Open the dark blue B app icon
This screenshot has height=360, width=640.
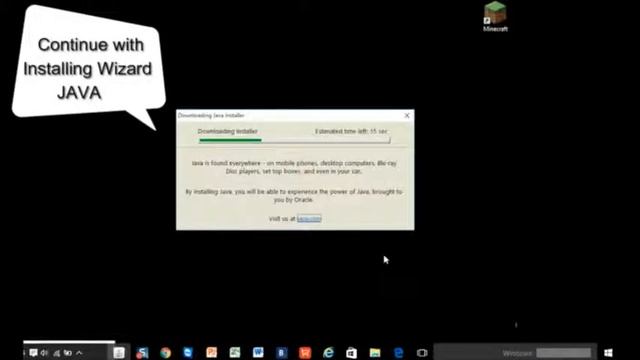pos(282,353)
